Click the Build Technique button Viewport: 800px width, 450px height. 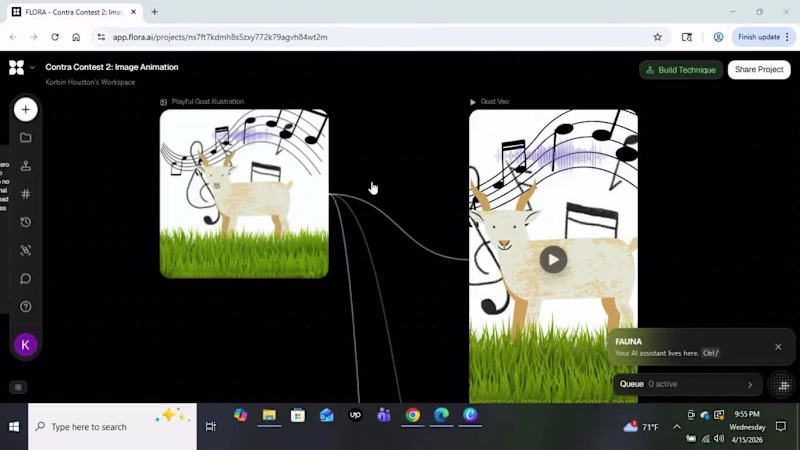(x=681, y=70)
